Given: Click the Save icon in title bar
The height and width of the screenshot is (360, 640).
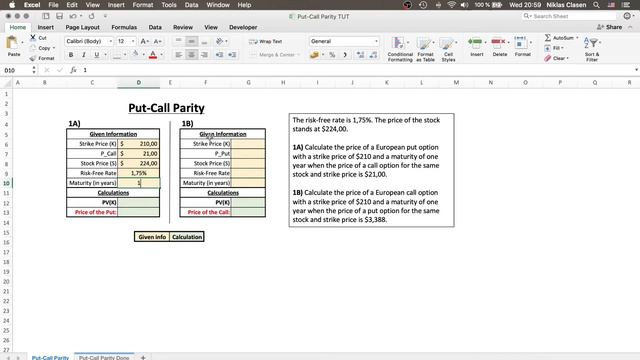Looking at the screenshot, I should [59, 16].
